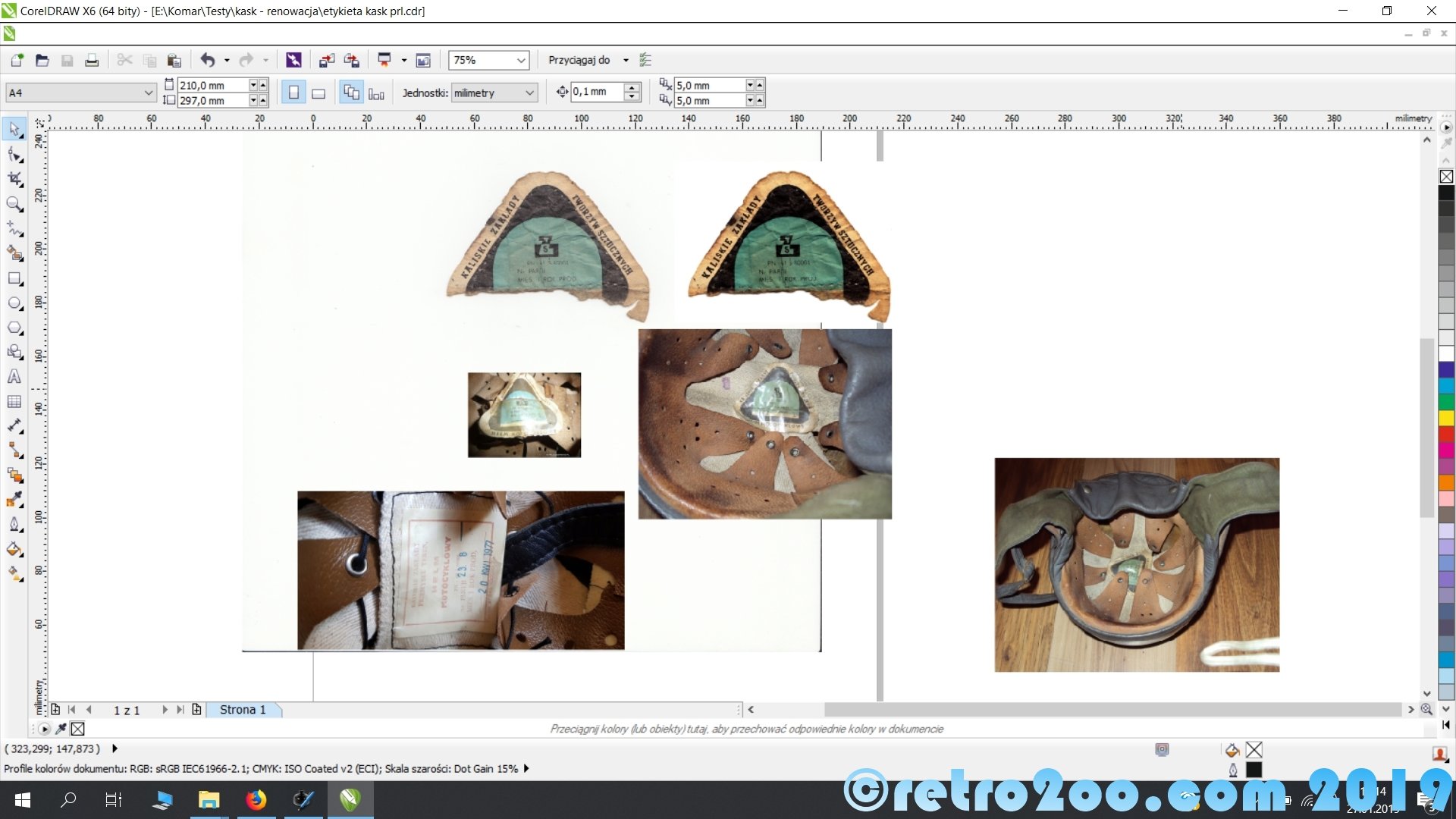This screenshot has width=1456, height=819.
Task: Switch page to landscape orientation
Action: (x=318, y=93)
